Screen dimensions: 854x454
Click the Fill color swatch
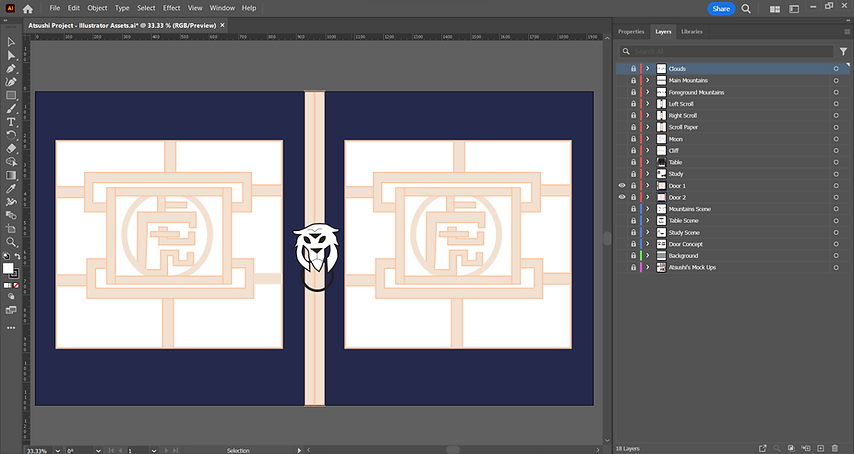click(x=8, y=268)
